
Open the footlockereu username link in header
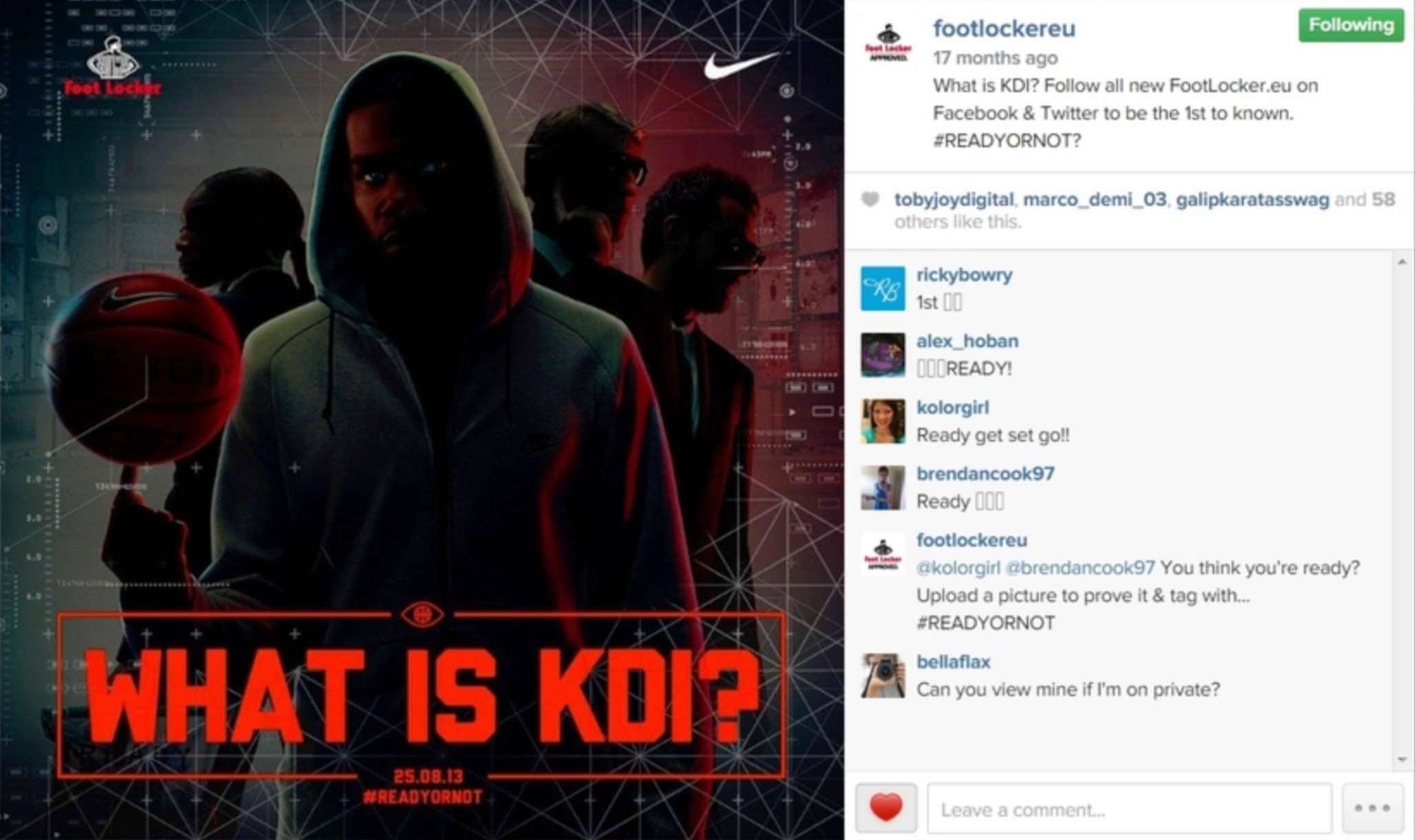pyautogui.click(x=1004, y=28)
